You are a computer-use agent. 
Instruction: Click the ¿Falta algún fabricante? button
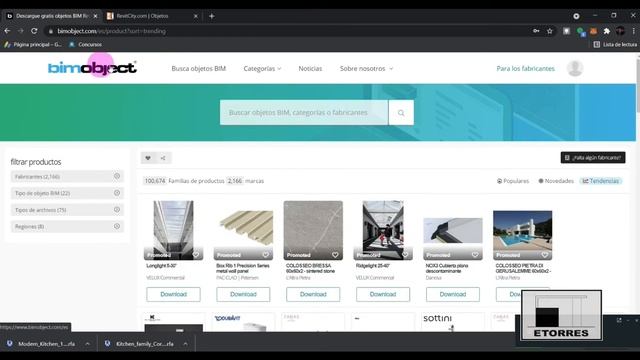[593, 158]
